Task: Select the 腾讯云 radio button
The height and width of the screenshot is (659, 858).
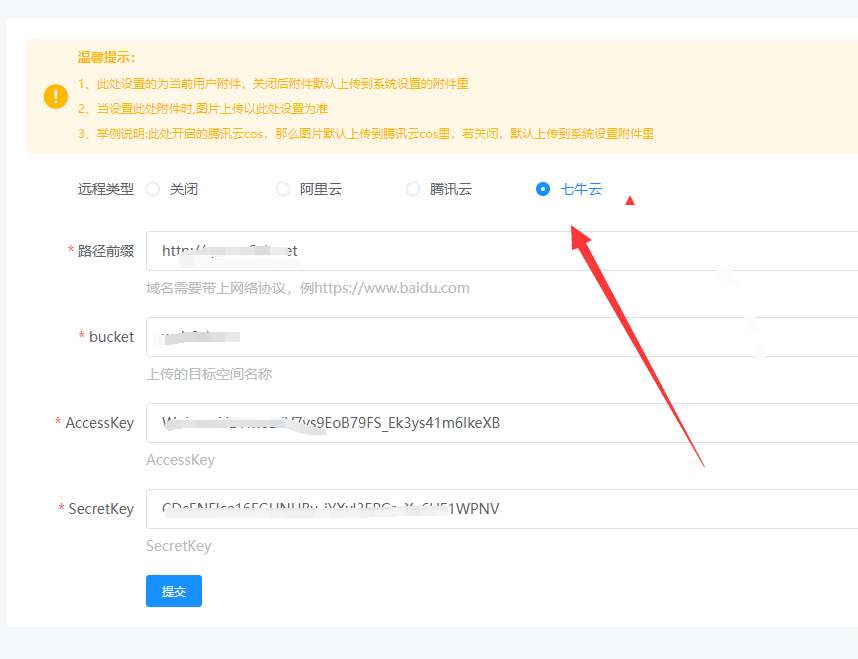Action: 413,189
